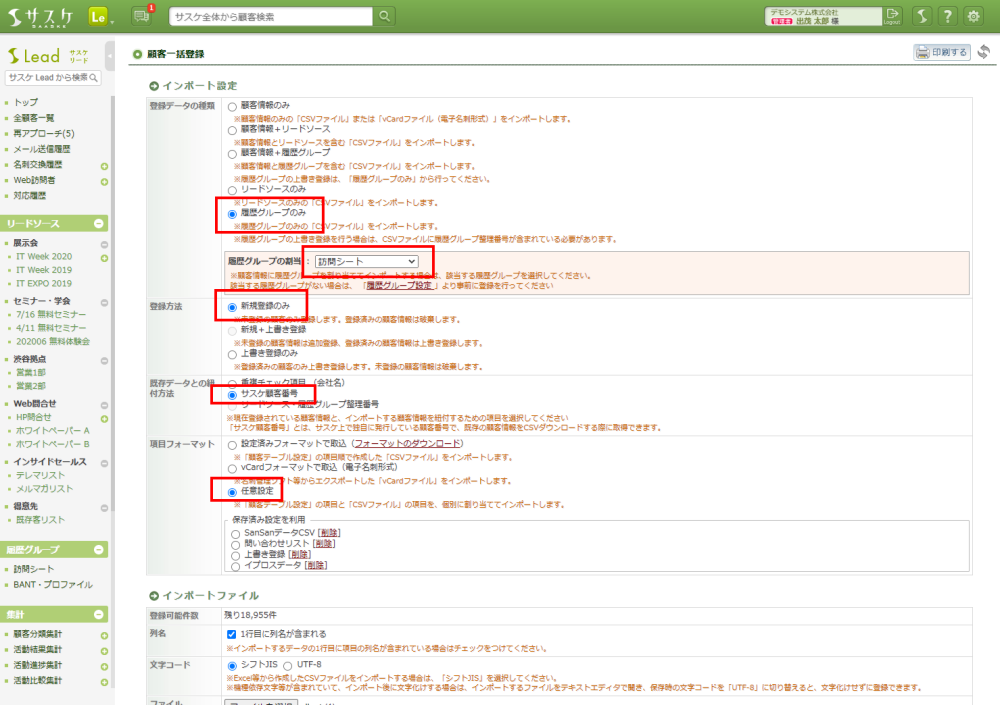Select the 顧客情報のみ radio button
Viewport: 1000px width, 705px height.
[x=233, y=106]
